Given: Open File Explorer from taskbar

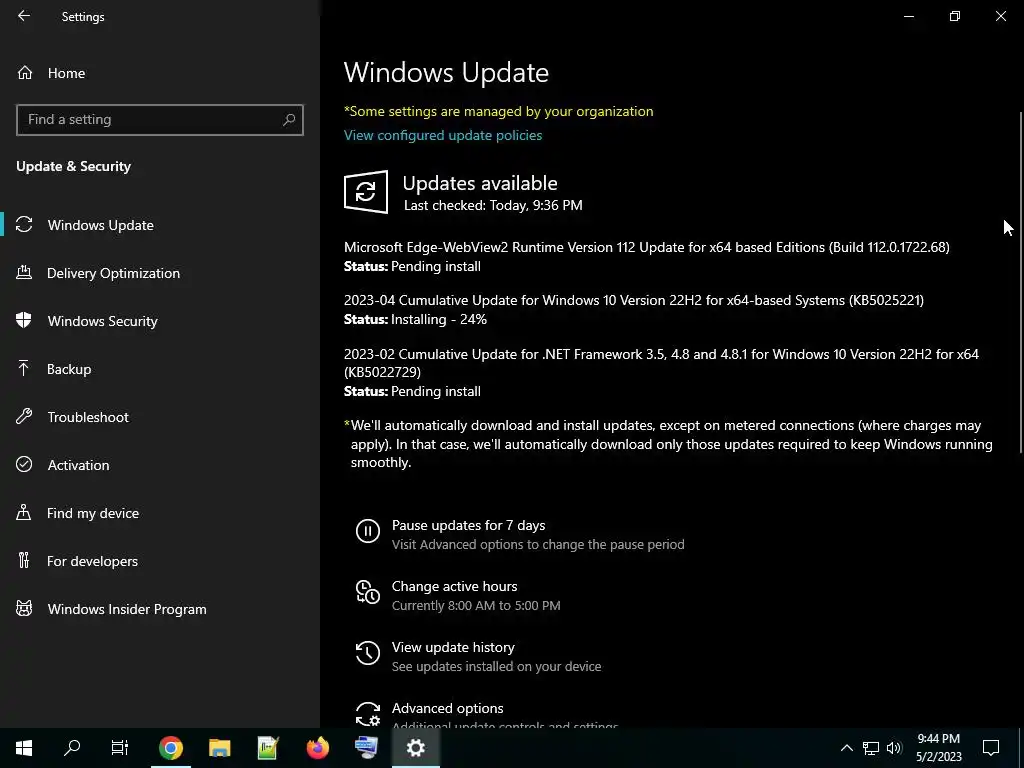Looking at the screenshot, I should (219, 748).
